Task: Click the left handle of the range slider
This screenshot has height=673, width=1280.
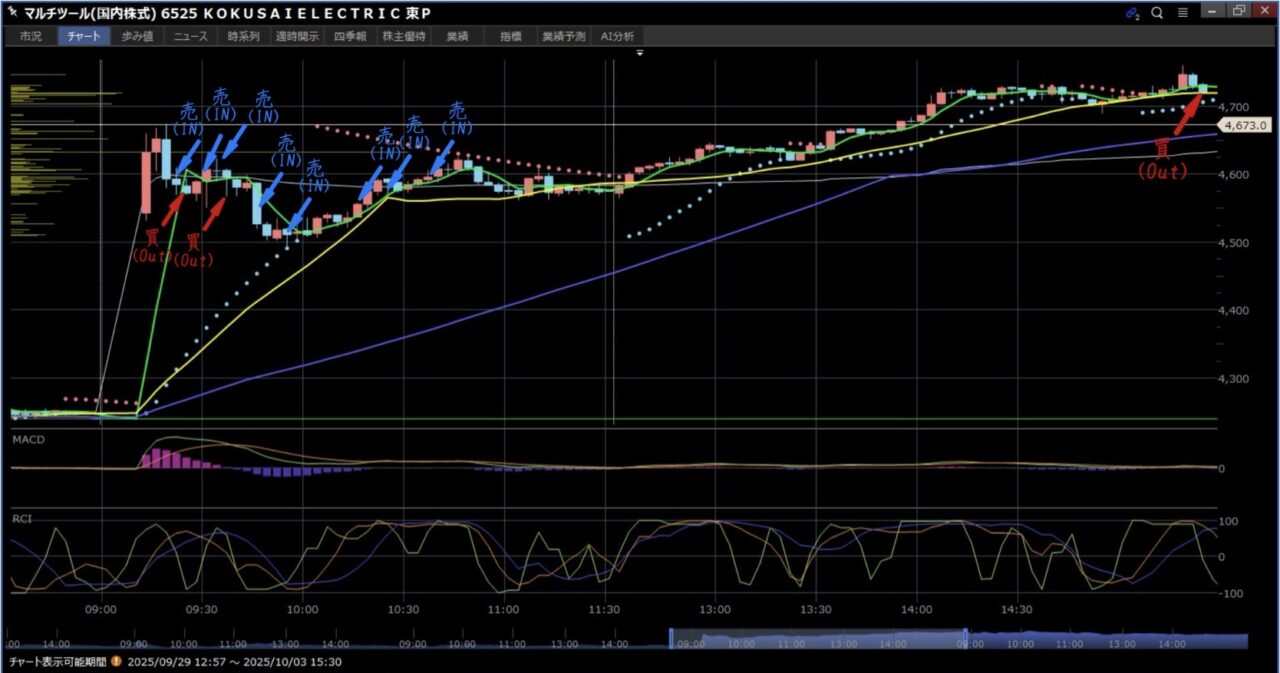Action: tap(671, 640)
